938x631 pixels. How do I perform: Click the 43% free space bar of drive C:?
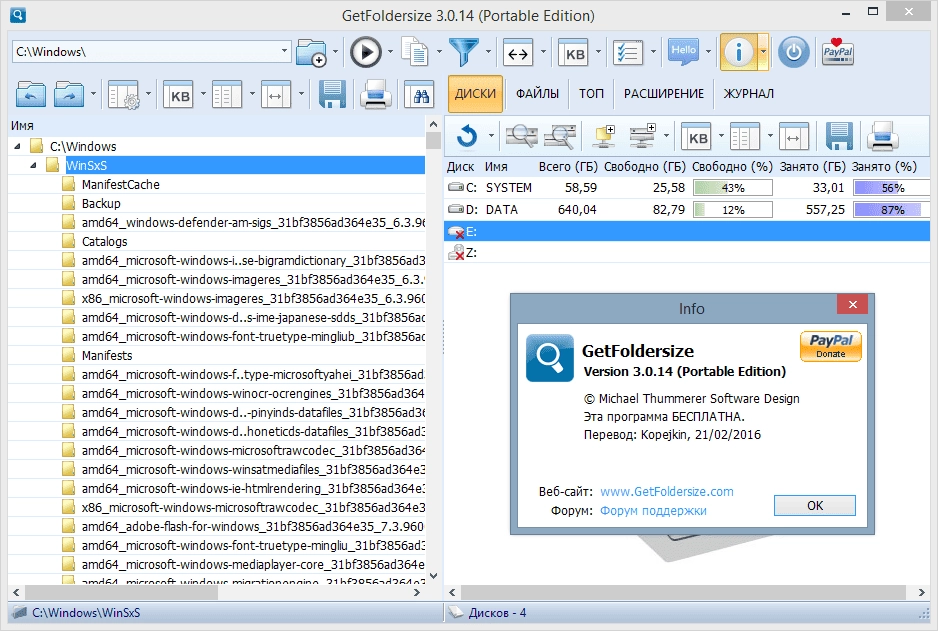pos(733,188)
